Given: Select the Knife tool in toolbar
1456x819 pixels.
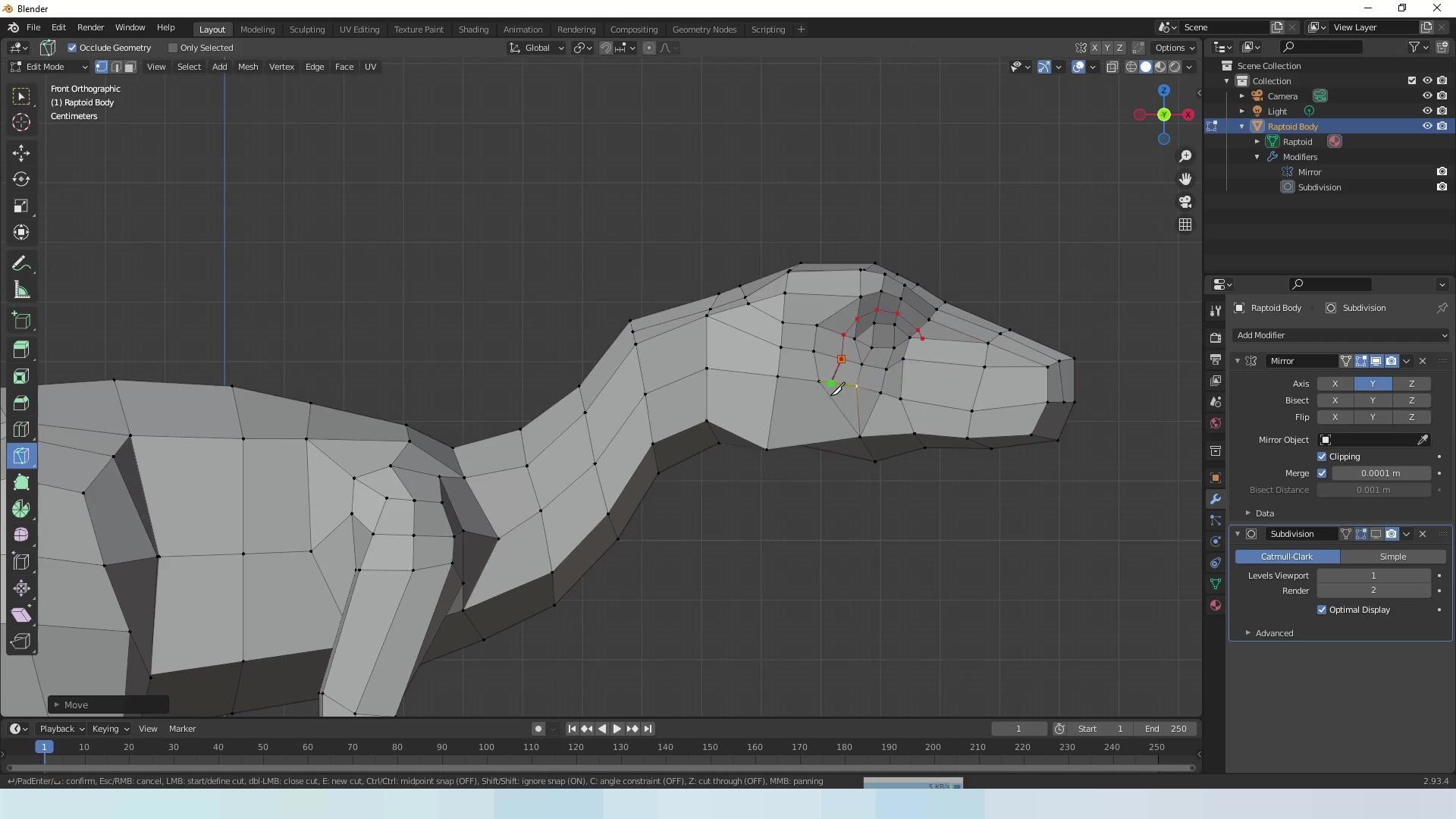Looking at the screenshot, I should pyautogui.click(x=21, y=456).
